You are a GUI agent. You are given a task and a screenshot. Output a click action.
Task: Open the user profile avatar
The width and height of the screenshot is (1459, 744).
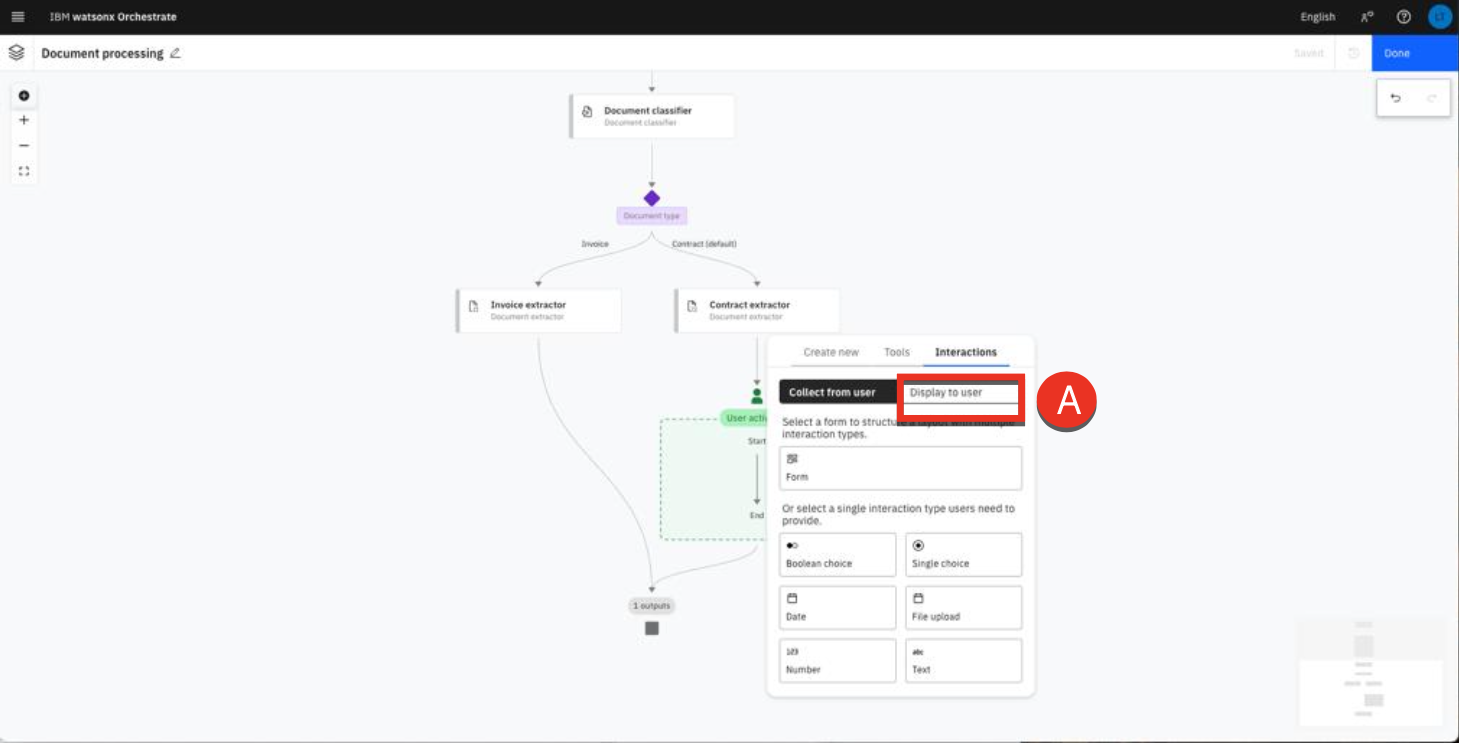[x=1438, y=17]
